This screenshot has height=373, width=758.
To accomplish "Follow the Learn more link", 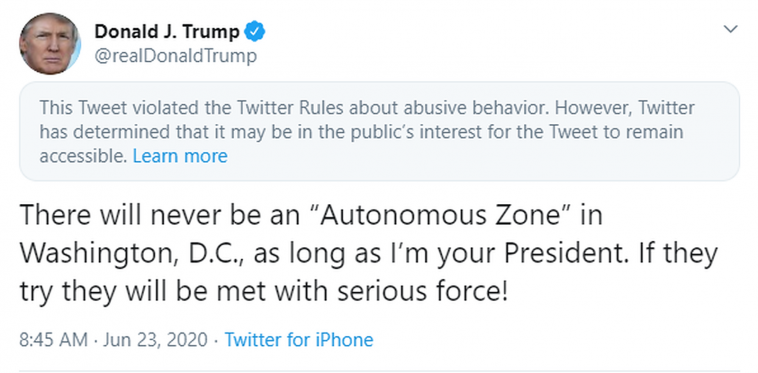I will pyautogui.click(x=180, y=156).
